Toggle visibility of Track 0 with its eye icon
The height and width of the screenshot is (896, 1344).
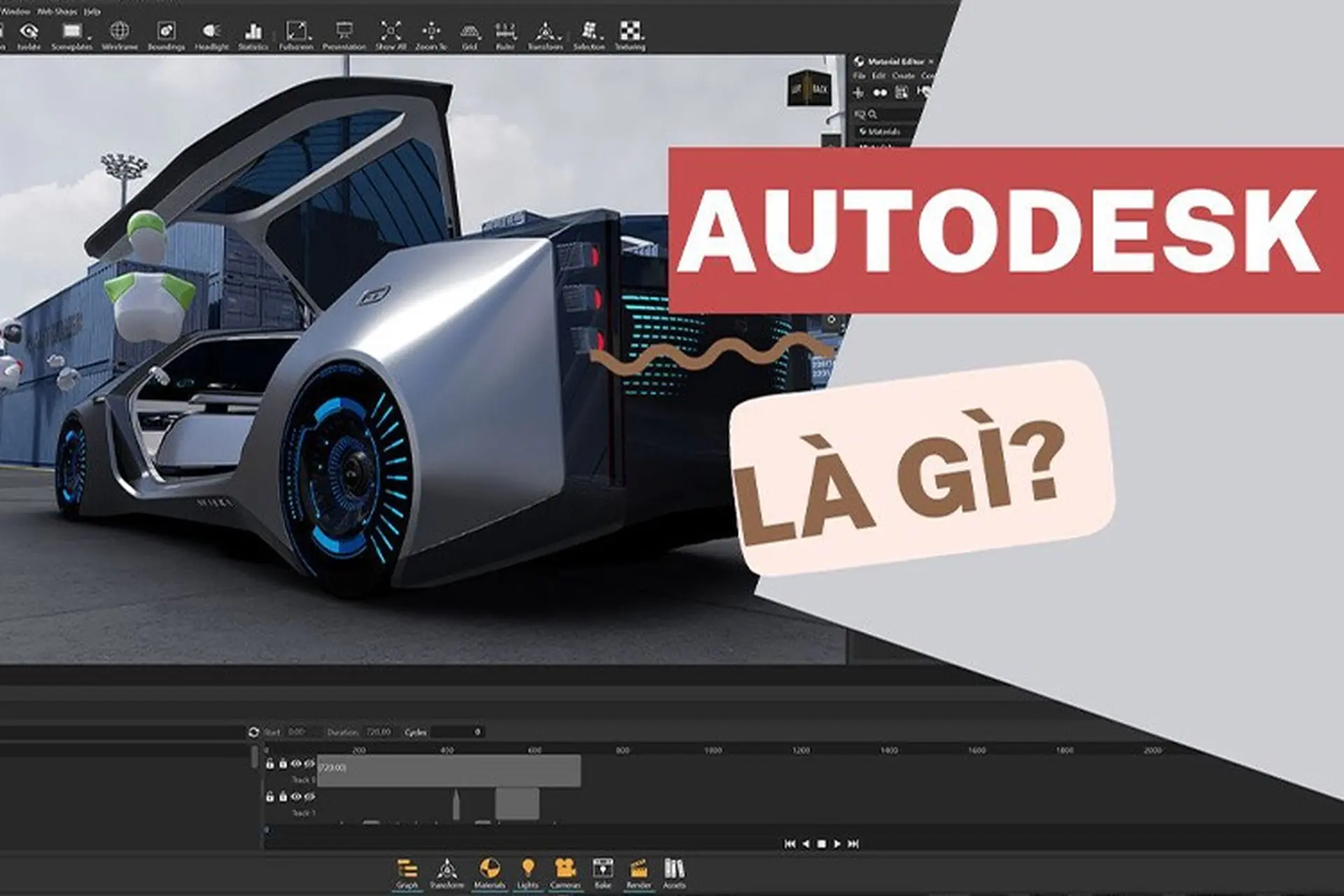click(x=297, y=764)
